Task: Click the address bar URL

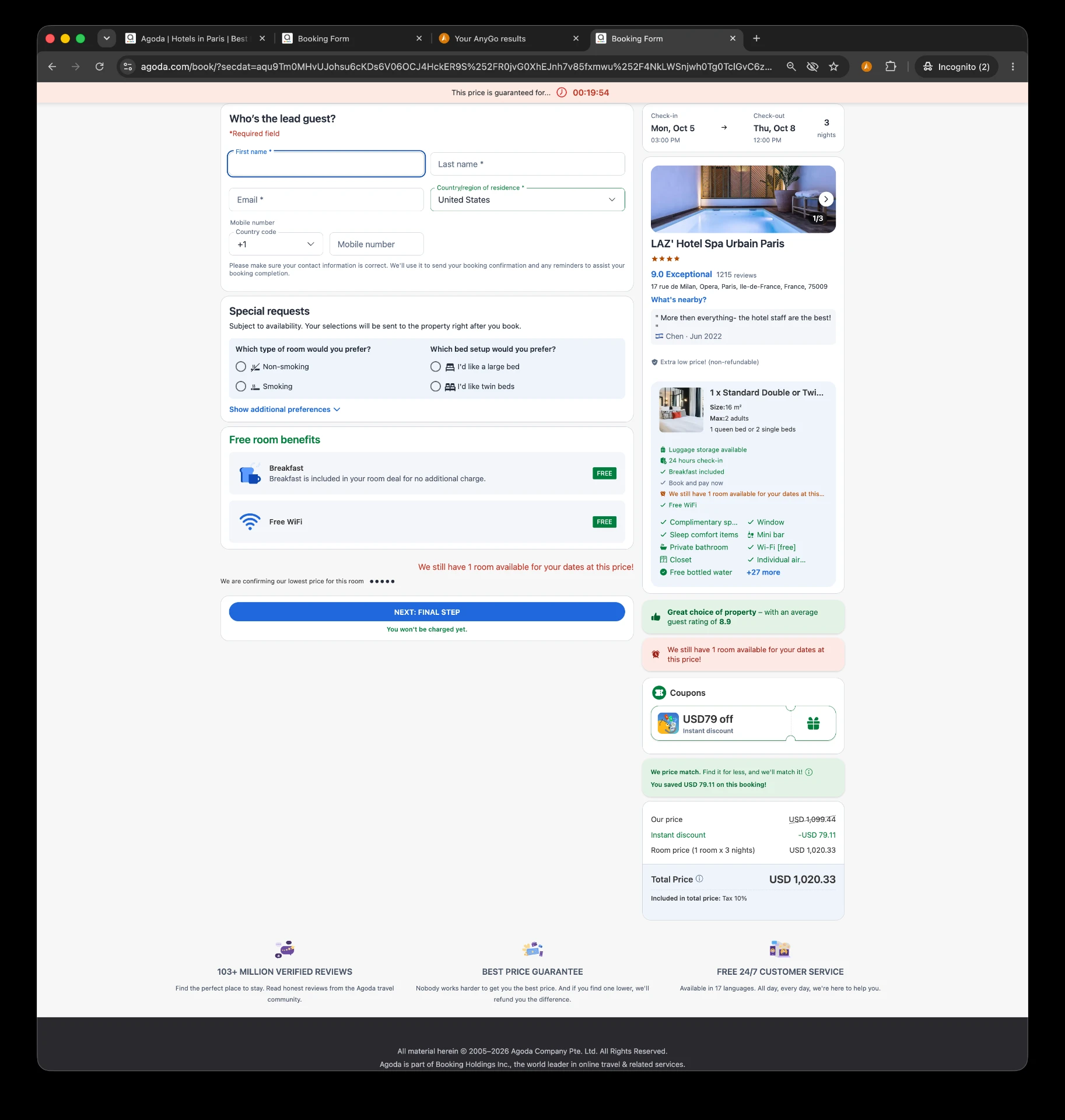Action: pyautogui.click(x=456, y=66)
